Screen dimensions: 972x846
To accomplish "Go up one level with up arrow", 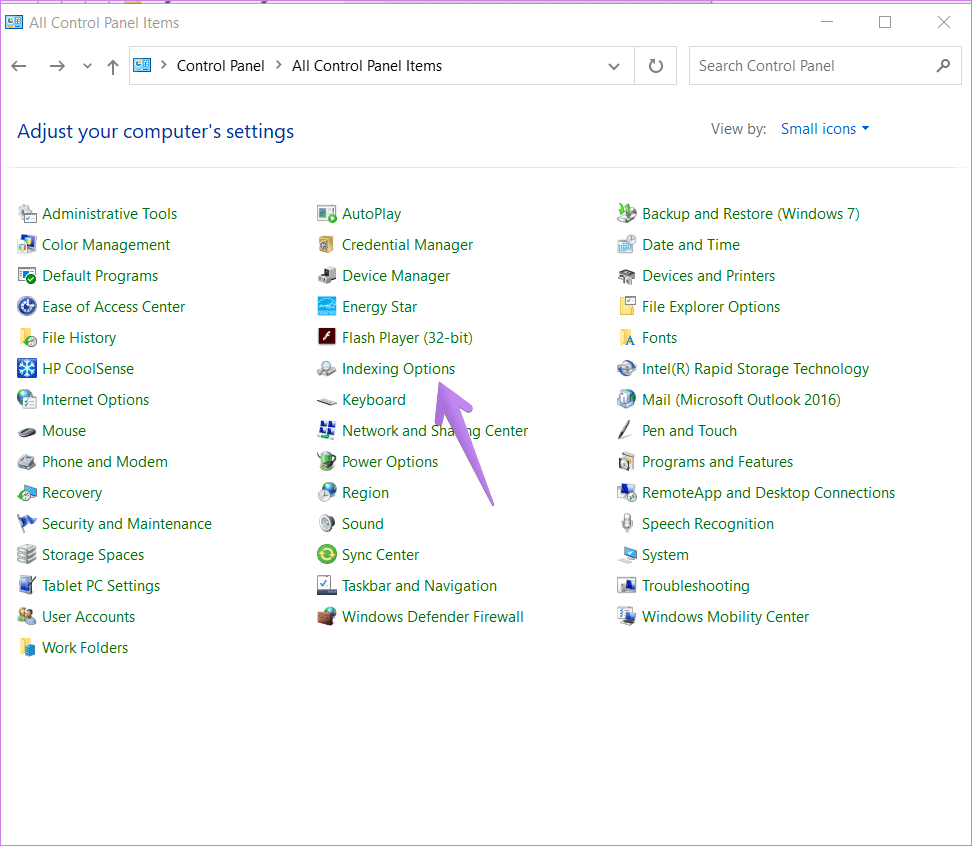I will (113, 66).
